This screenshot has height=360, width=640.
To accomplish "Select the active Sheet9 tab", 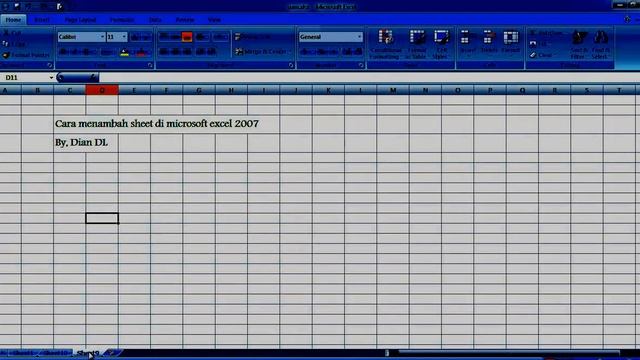I will pos(87,353).
